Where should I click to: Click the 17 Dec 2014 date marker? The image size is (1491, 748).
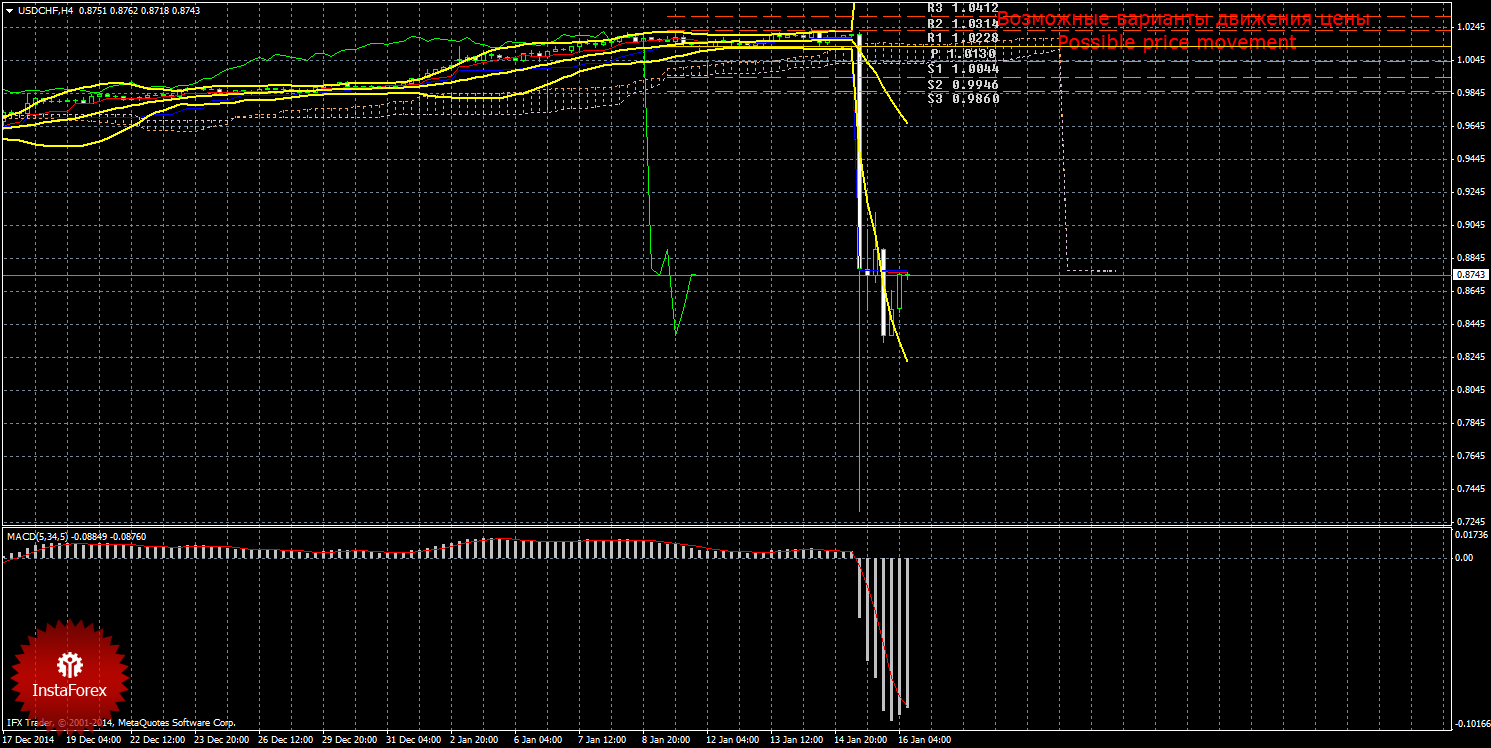30,741
